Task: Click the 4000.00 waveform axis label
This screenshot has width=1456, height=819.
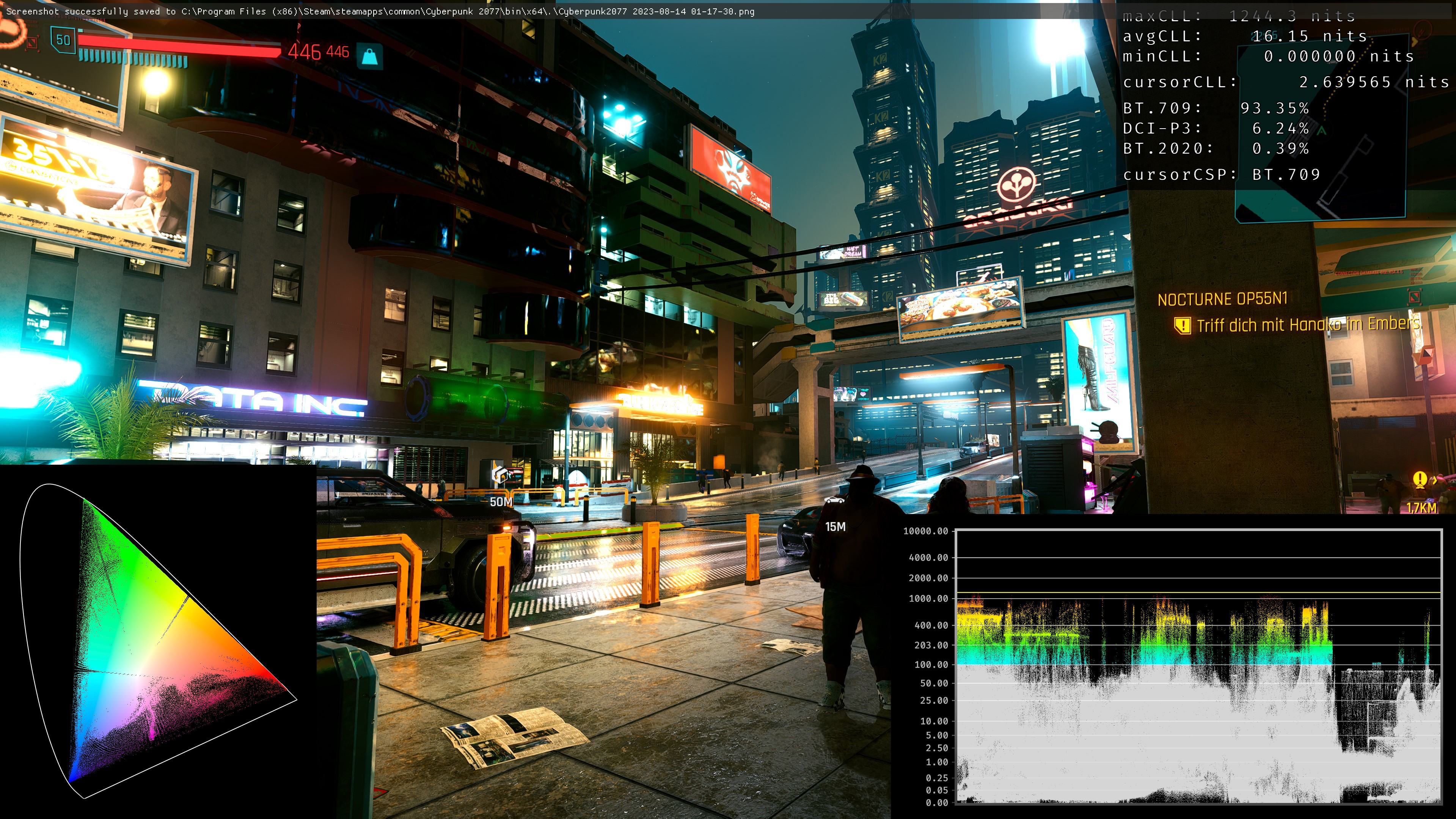Action: tap(928, 557)
